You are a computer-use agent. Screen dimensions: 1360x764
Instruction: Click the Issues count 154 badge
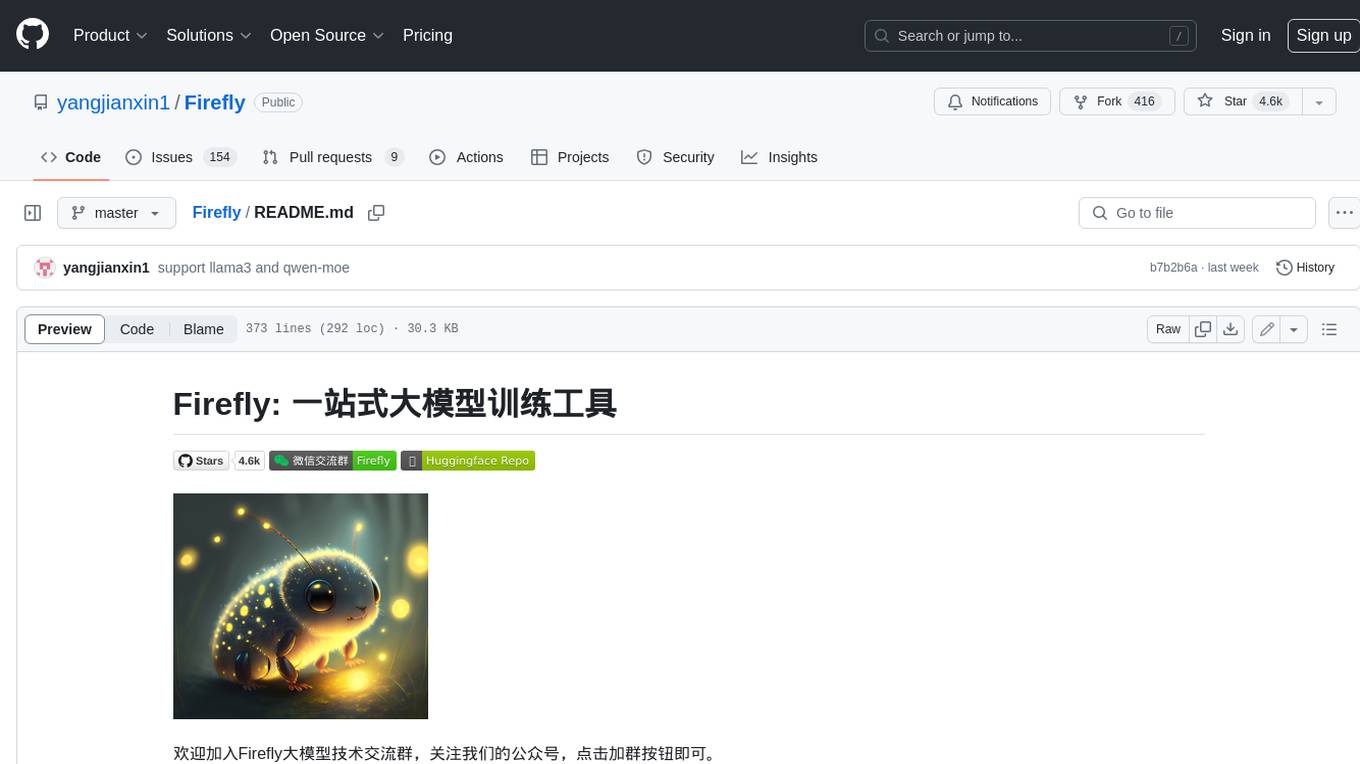click(219, 157)
